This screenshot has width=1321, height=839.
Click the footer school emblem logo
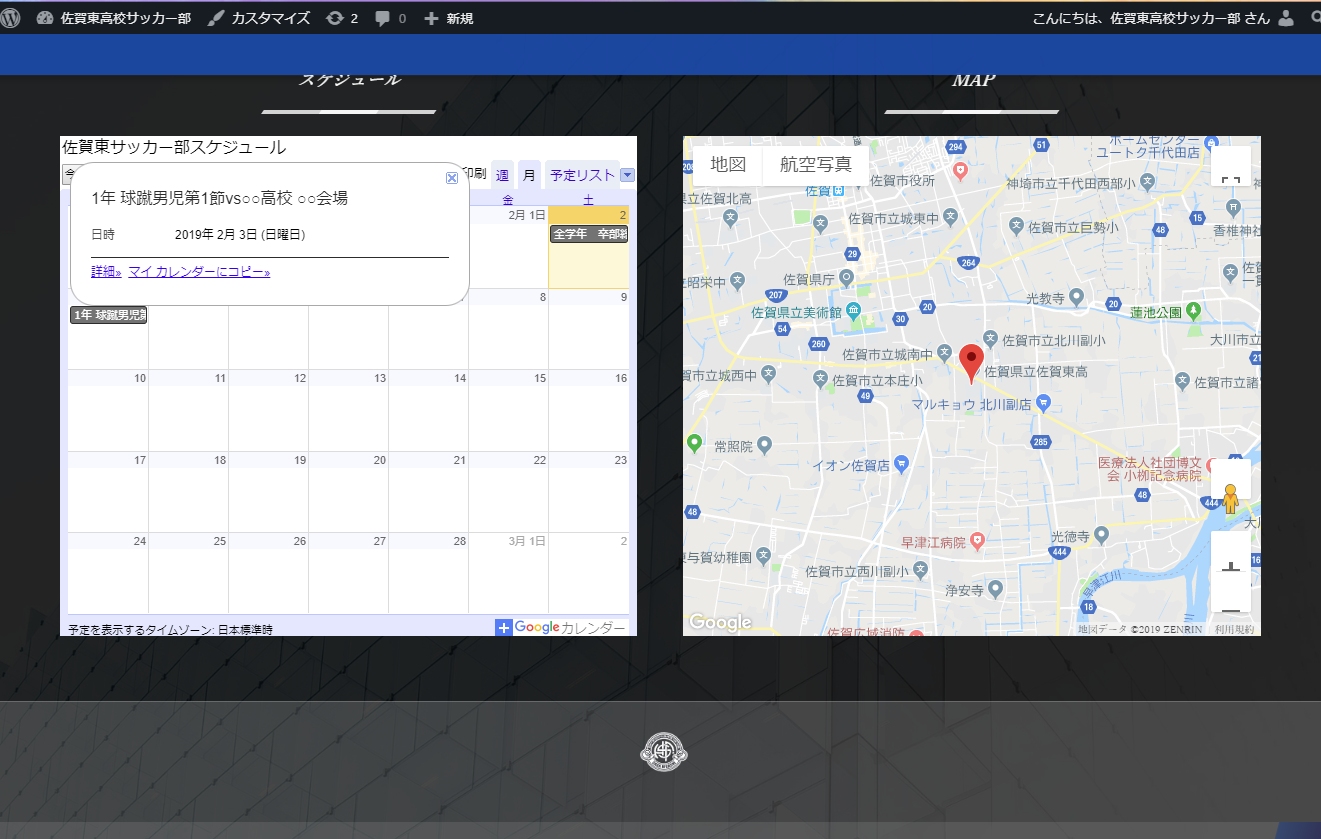(664, 752)
